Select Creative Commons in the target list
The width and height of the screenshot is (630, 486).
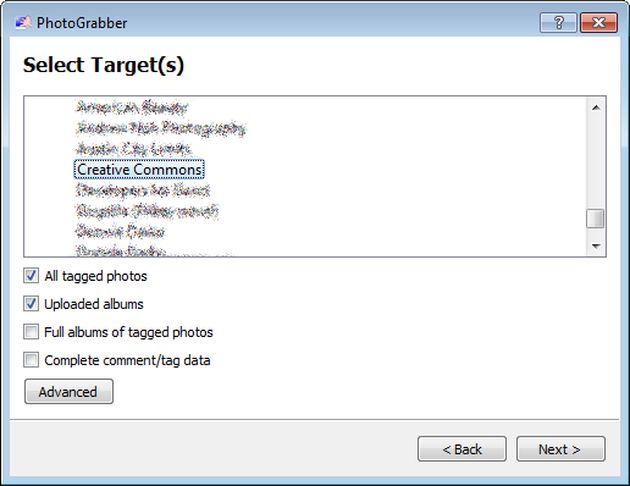(x=139, y=169)
